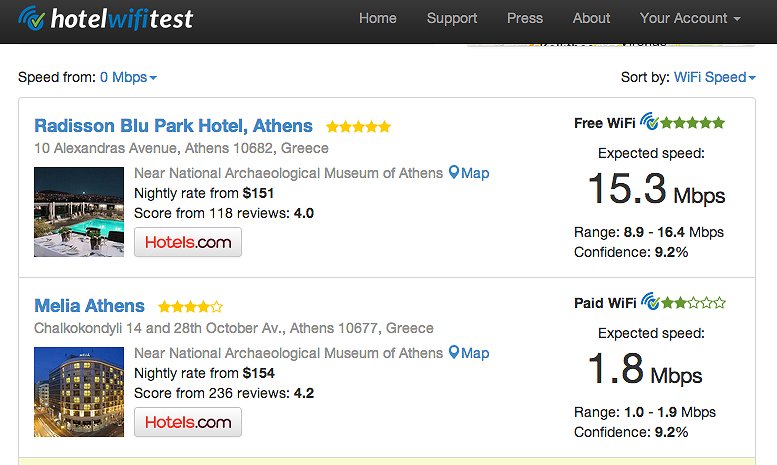Open Radisson Blu Park Hotel, Athens link
Image resolution: width=777 pixels, height=465 pixels.
pyautogui.click(x=173, y=126)
